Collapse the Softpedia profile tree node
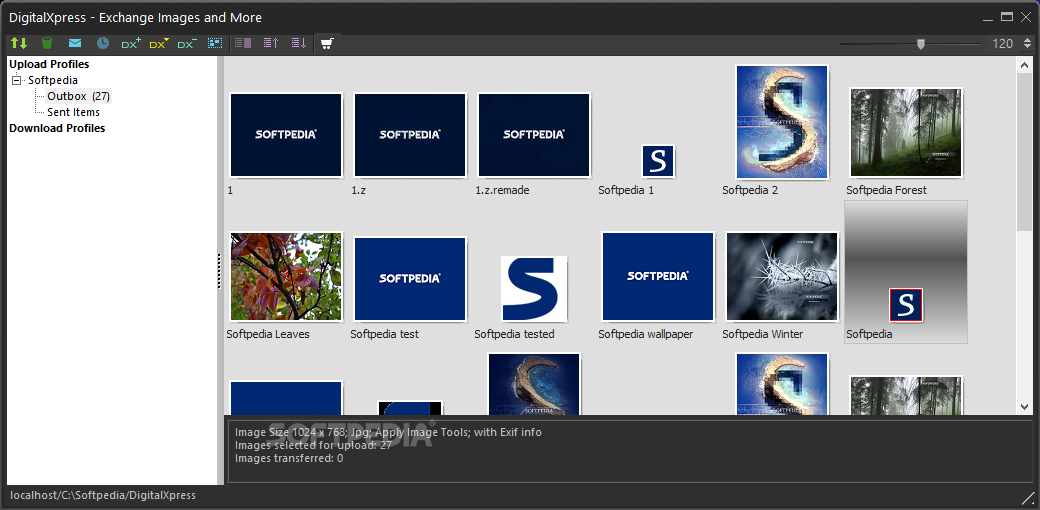 (x=17, y=80)
